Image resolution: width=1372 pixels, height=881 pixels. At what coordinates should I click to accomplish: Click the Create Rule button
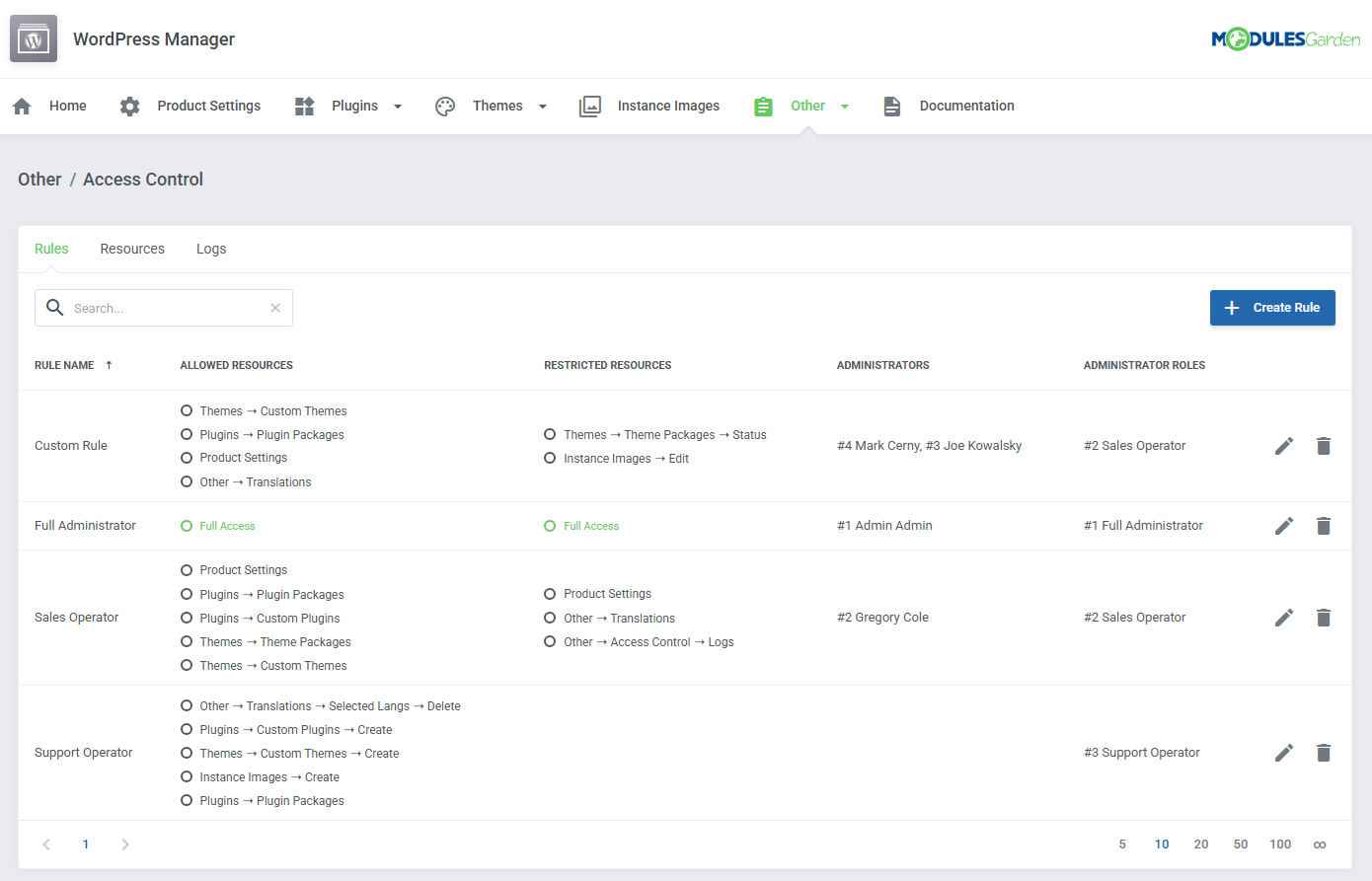(x=1272, y=307)
